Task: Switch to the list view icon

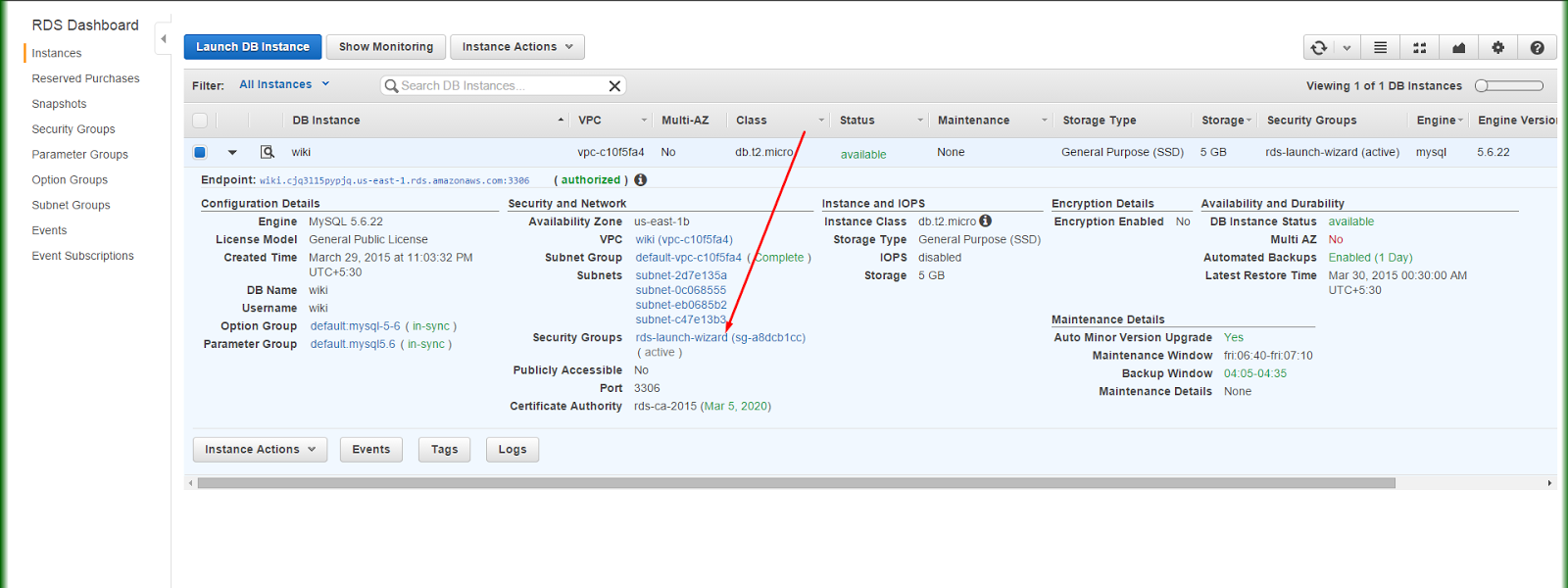Action: [x=1380, y=47]
